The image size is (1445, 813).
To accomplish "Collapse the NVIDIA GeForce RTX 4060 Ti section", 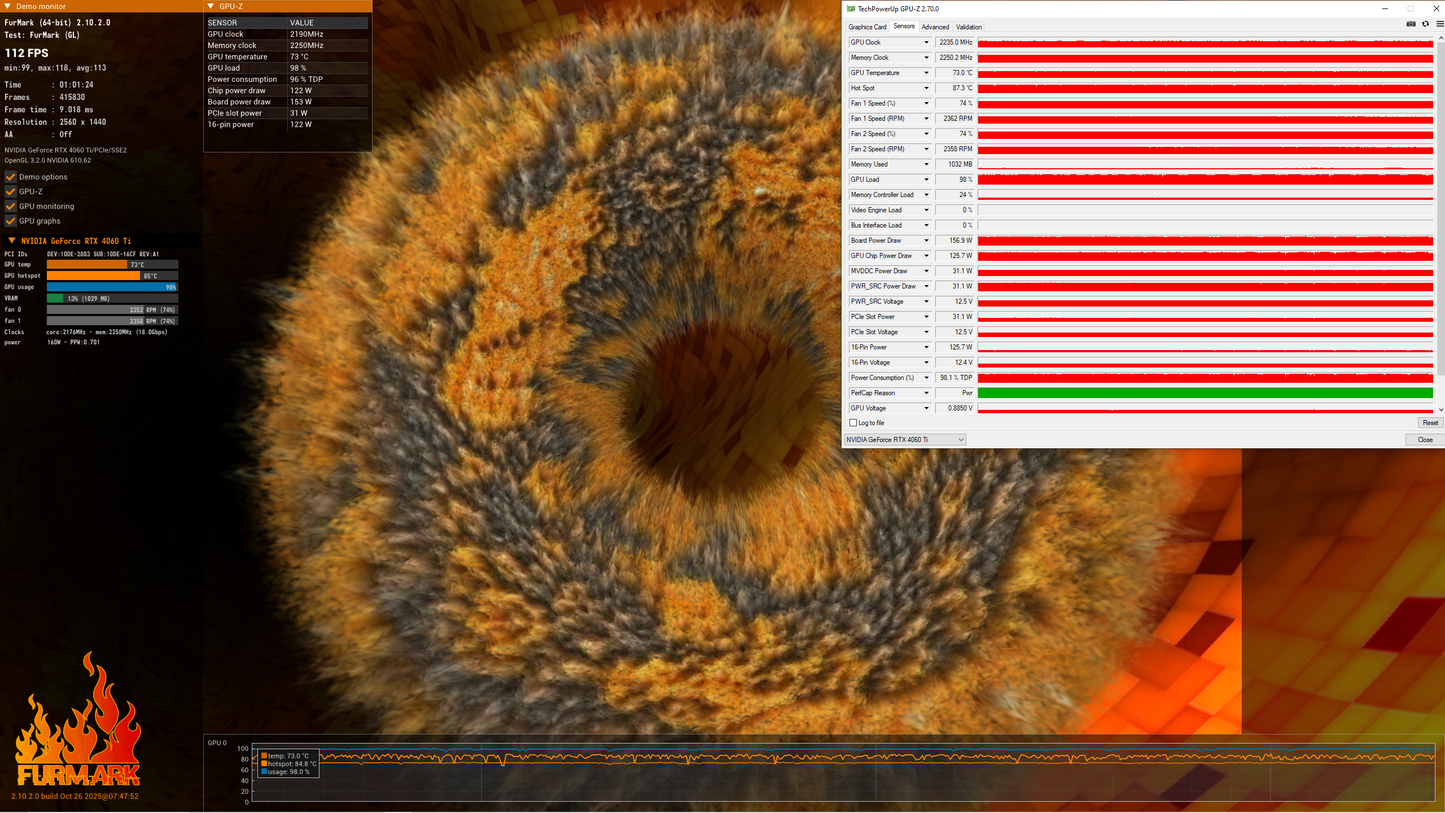I will coord(11,241).
